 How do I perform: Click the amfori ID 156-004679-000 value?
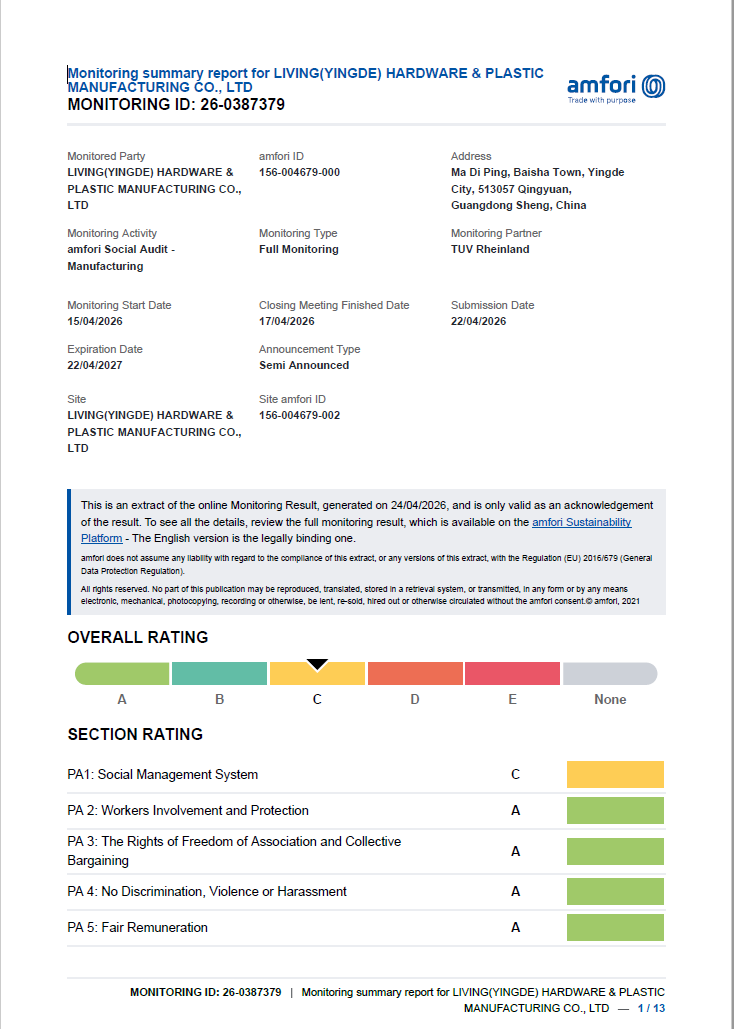(x=299, y=173)
